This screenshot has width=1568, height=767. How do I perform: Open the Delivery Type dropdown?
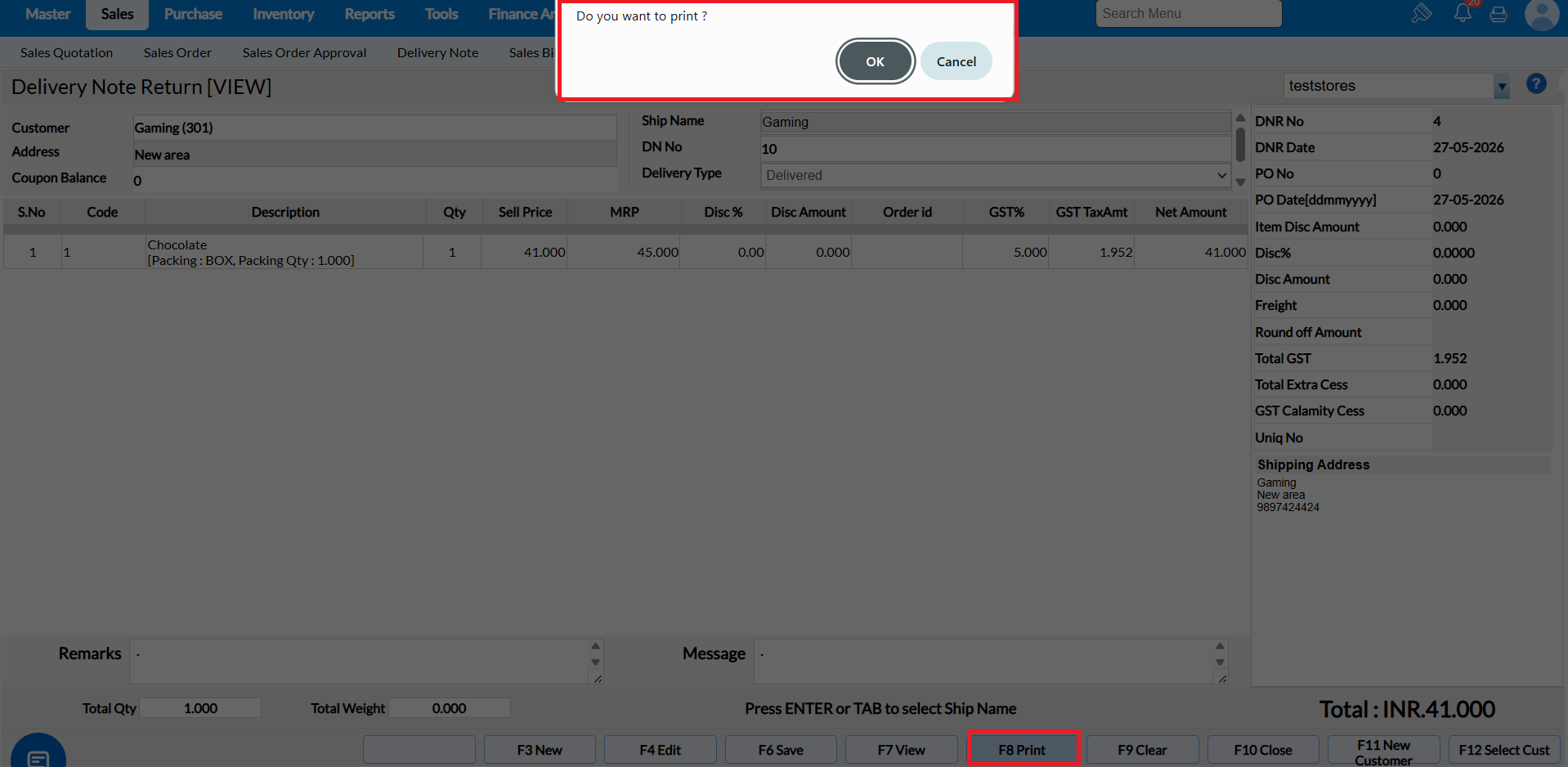click(x=996, y=175)
